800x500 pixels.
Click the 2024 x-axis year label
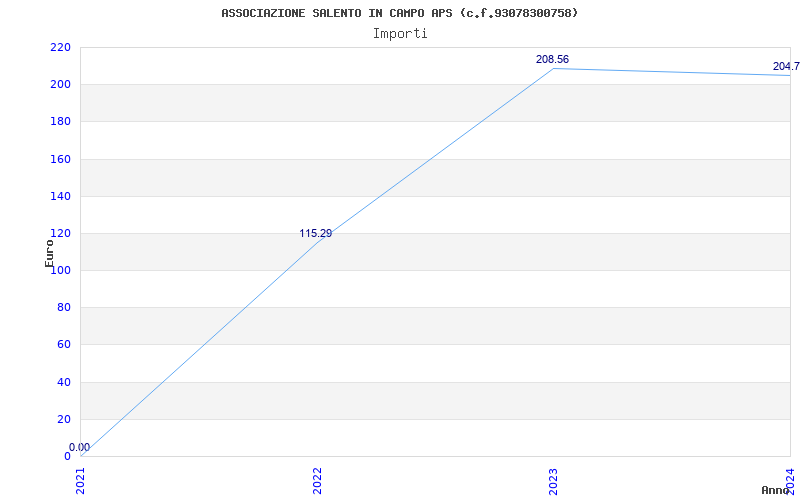791,481
